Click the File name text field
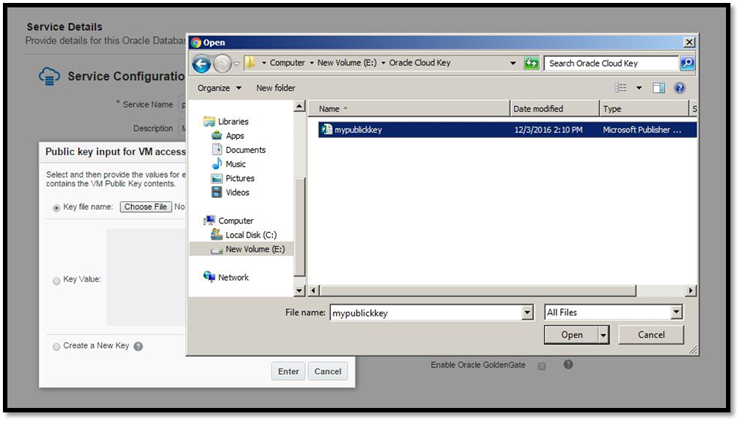 427,312
